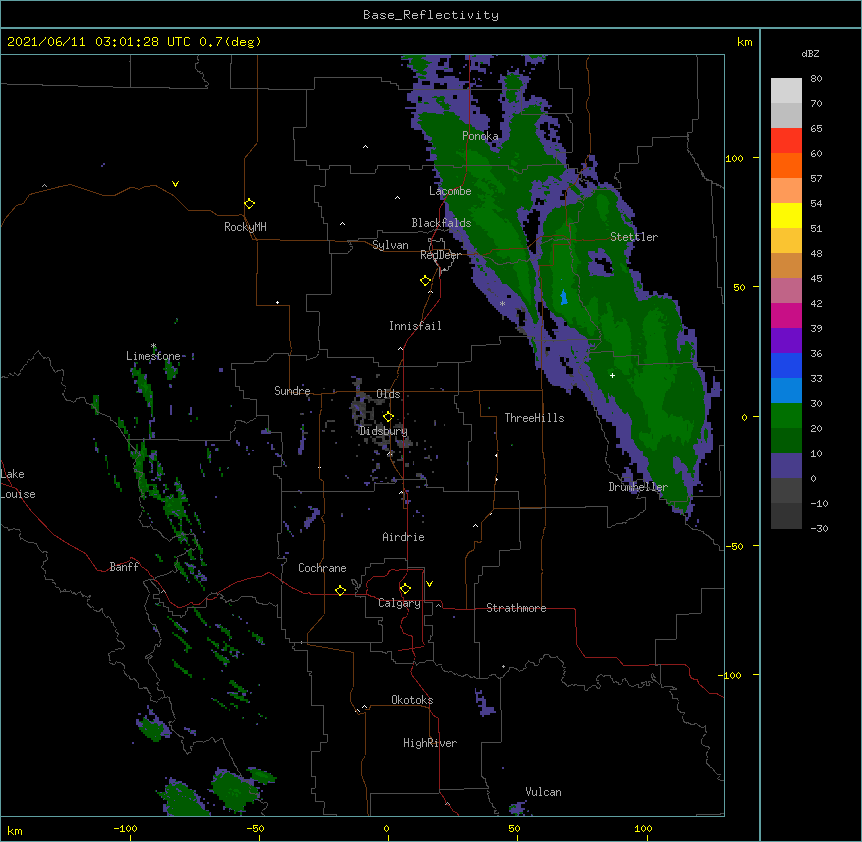Click the 0 tick on the bottom axis

386,829
